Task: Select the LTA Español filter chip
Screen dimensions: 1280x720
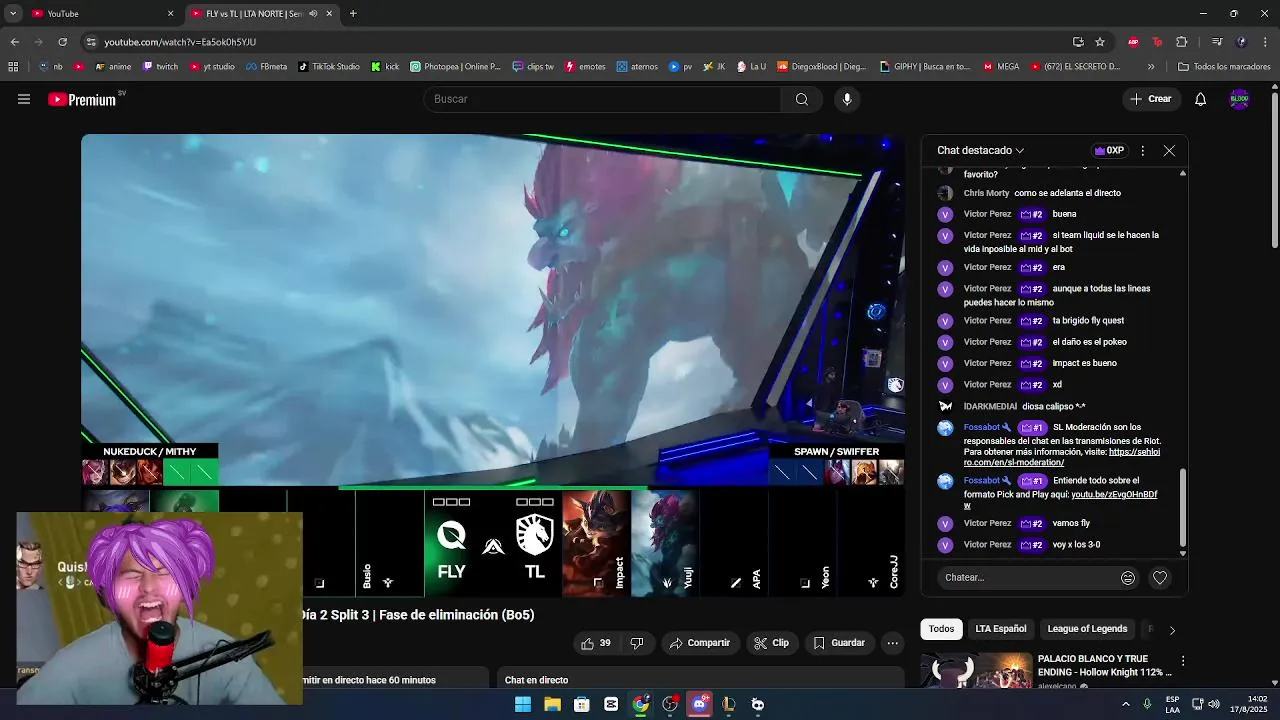Action: coord(1001,629)
